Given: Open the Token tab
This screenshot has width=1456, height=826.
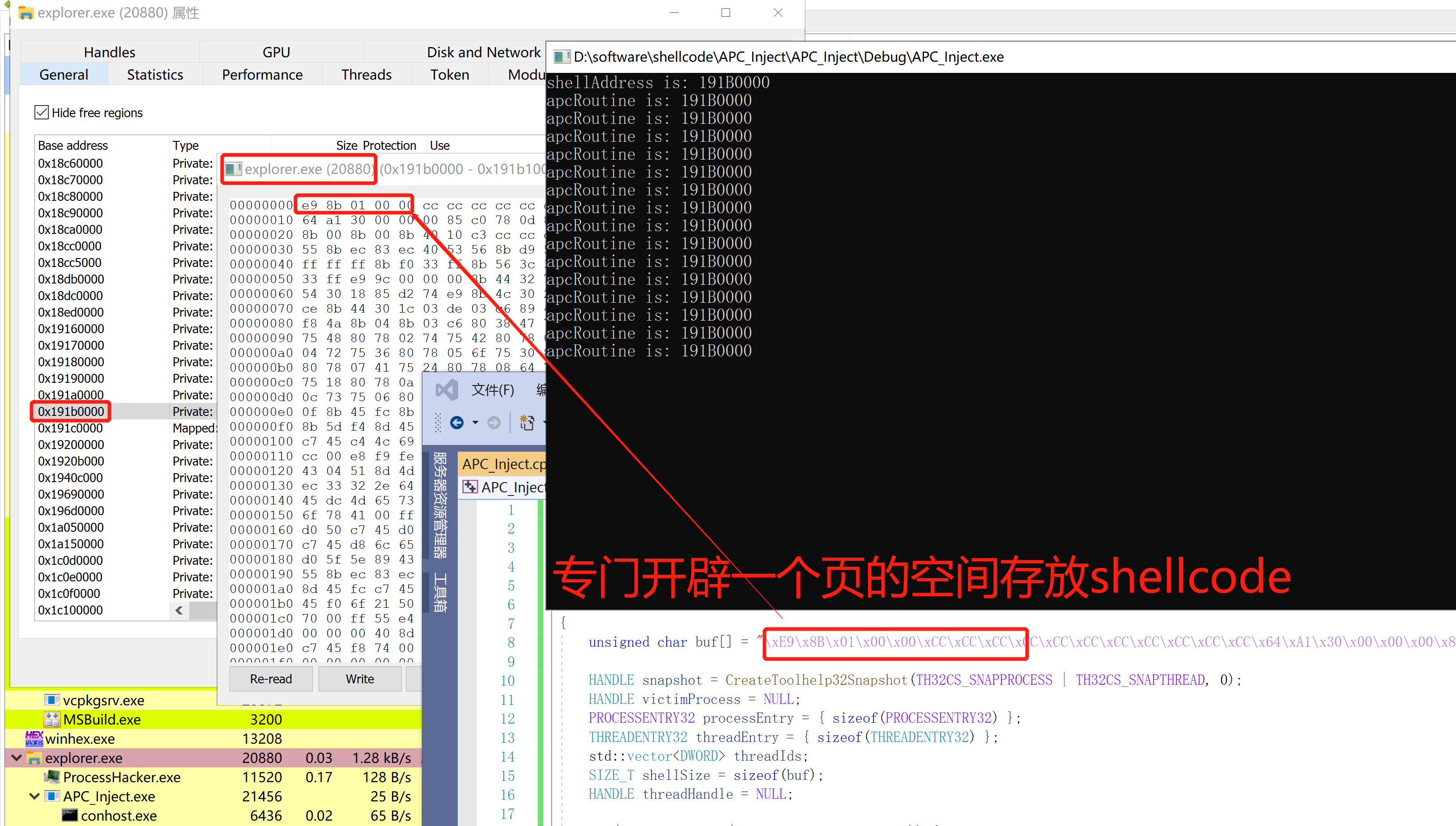Looking at the screenshot, I should pyautogui.click(x=449, y=74).
